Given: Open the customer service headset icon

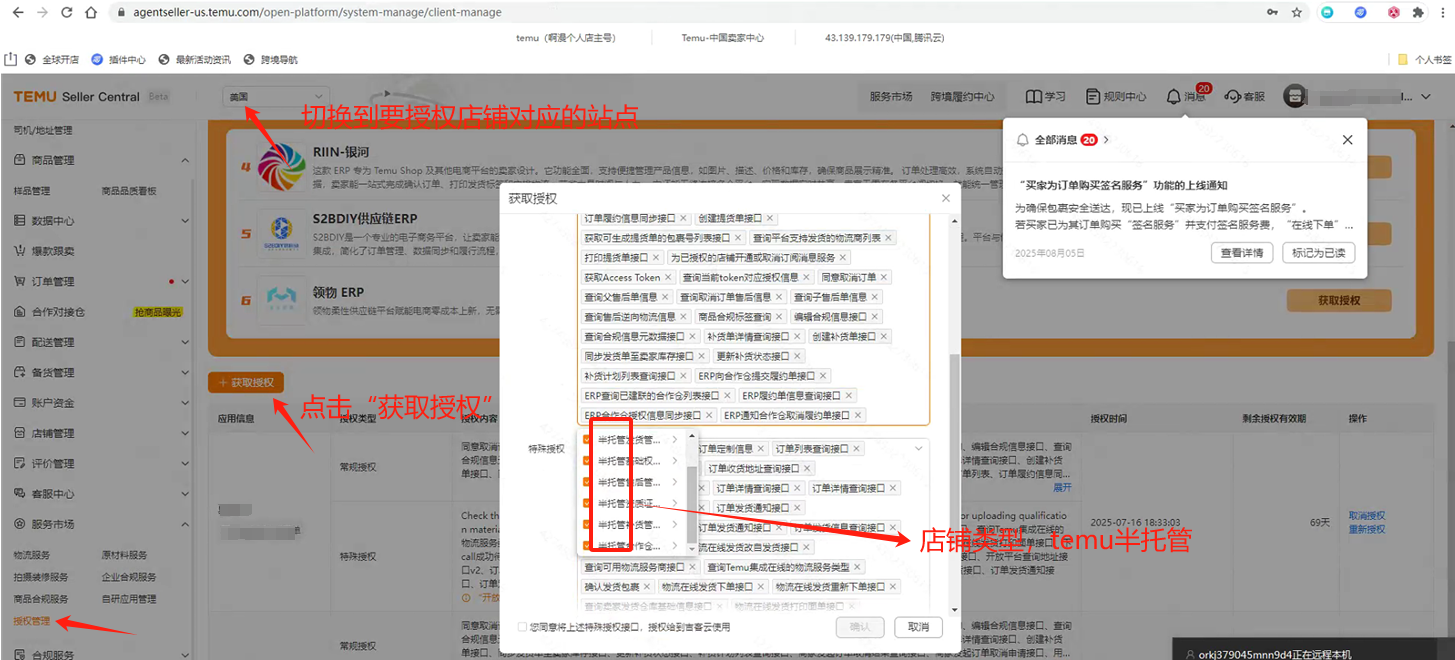Looking at the screenshot, I should click(x=1233, y=97).
